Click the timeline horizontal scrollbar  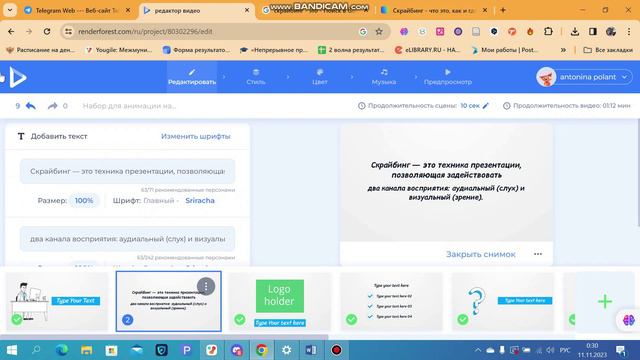(x=163, y=337)
